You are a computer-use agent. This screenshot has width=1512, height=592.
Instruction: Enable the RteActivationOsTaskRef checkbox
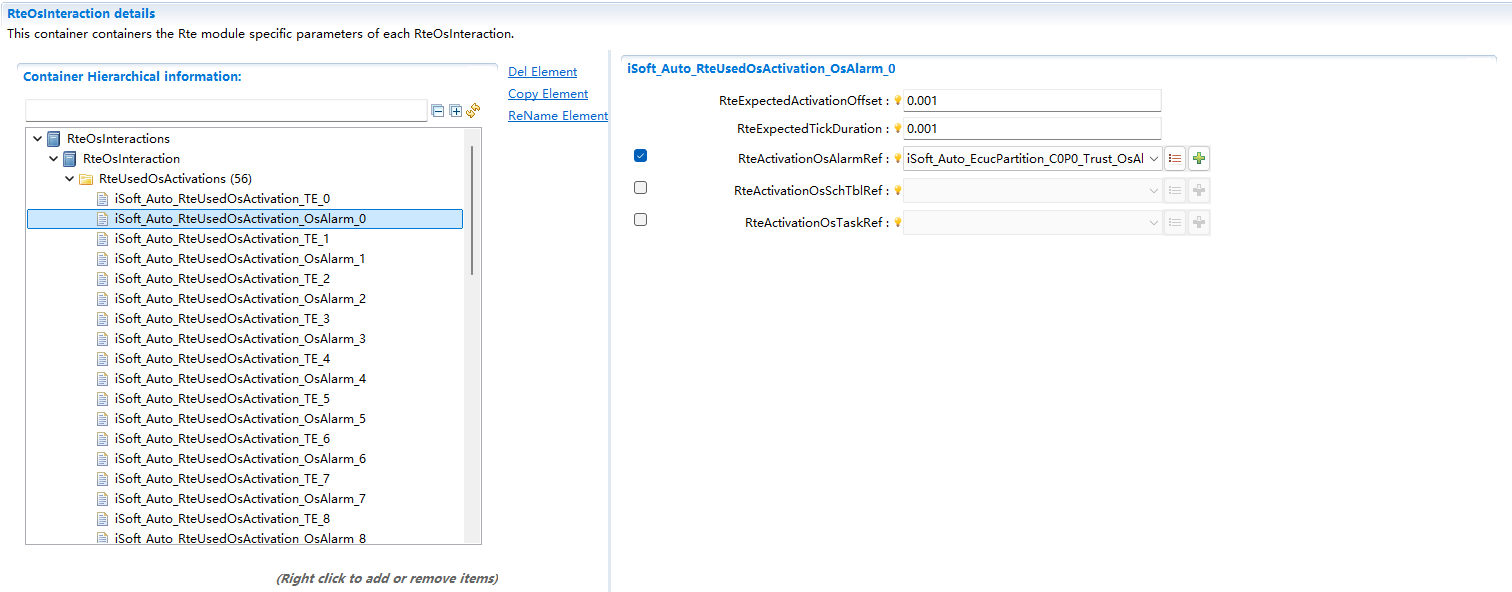[641, 220]
